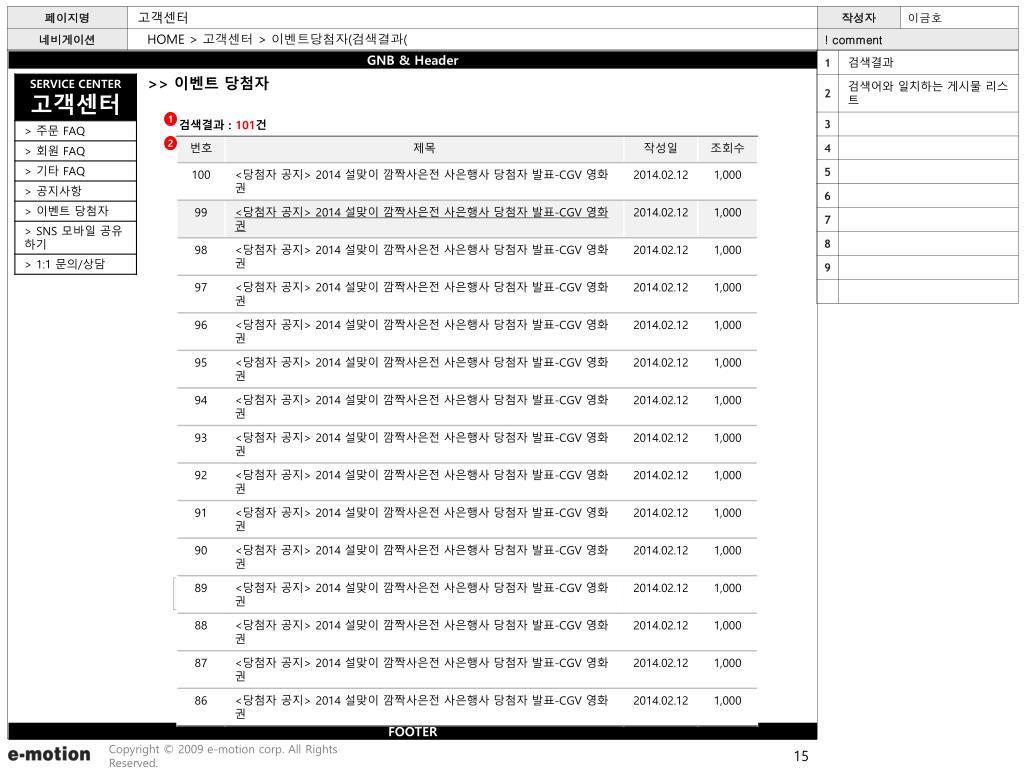Open 1:1 문의/상담 sidebar item
This screenshot has height=768, width=1024.
(75, 264)
